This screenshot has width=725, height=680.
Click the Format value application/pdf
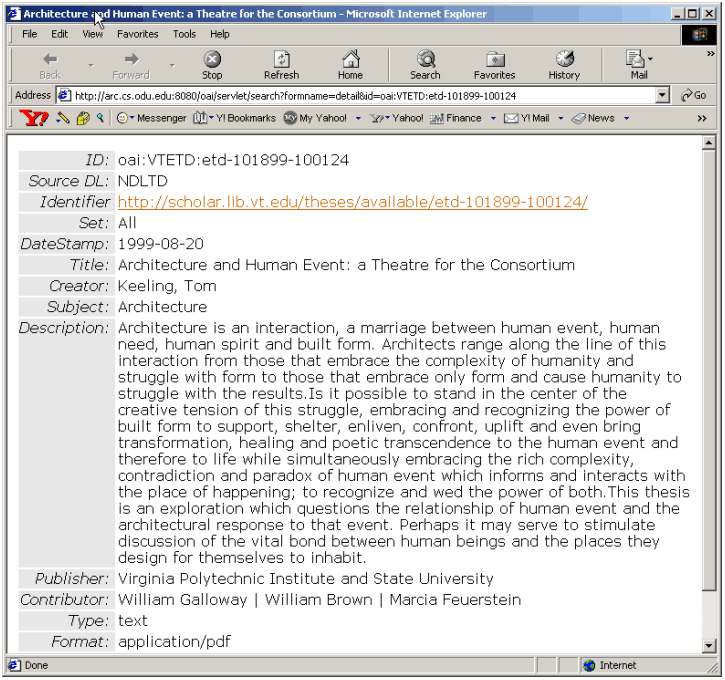coord(174,642)
